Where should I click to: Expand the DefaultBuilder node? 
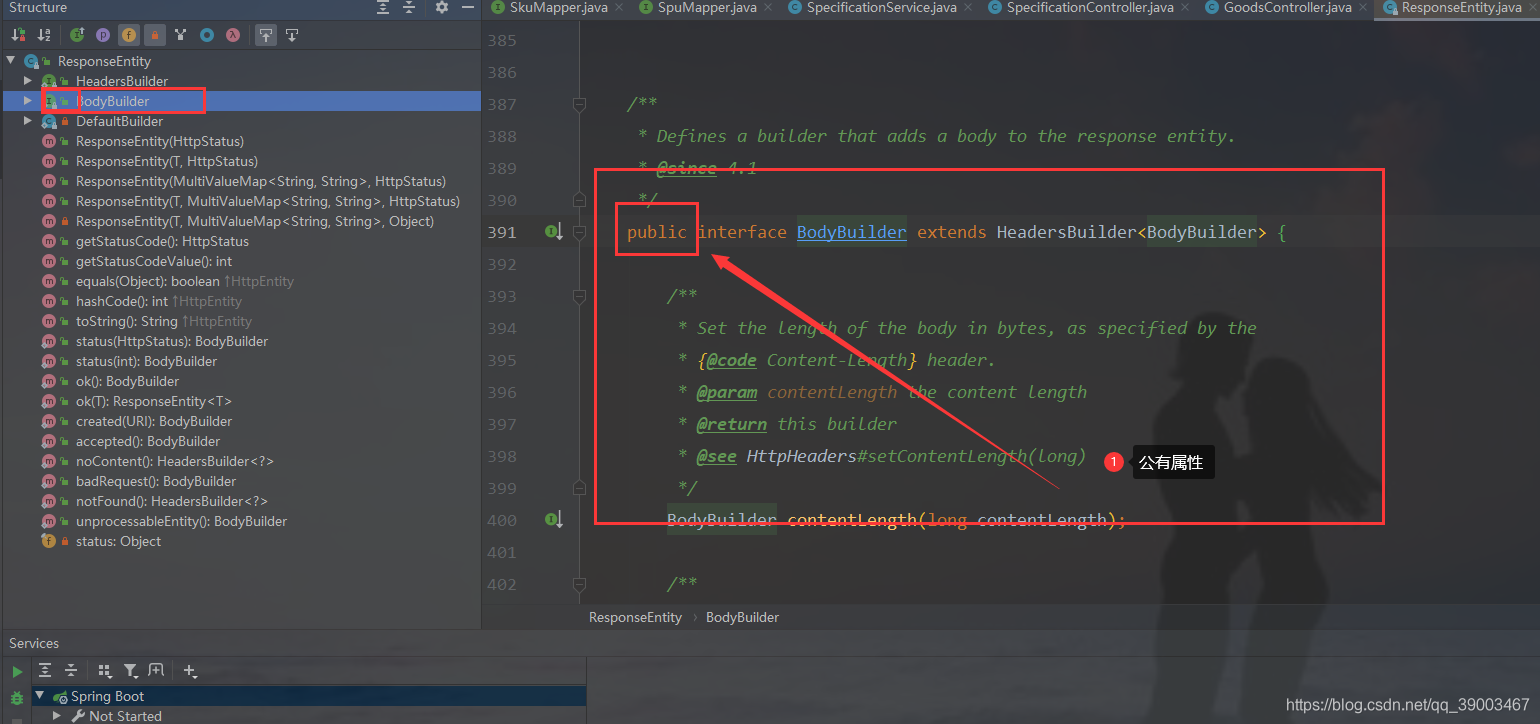tap(28, 121)
